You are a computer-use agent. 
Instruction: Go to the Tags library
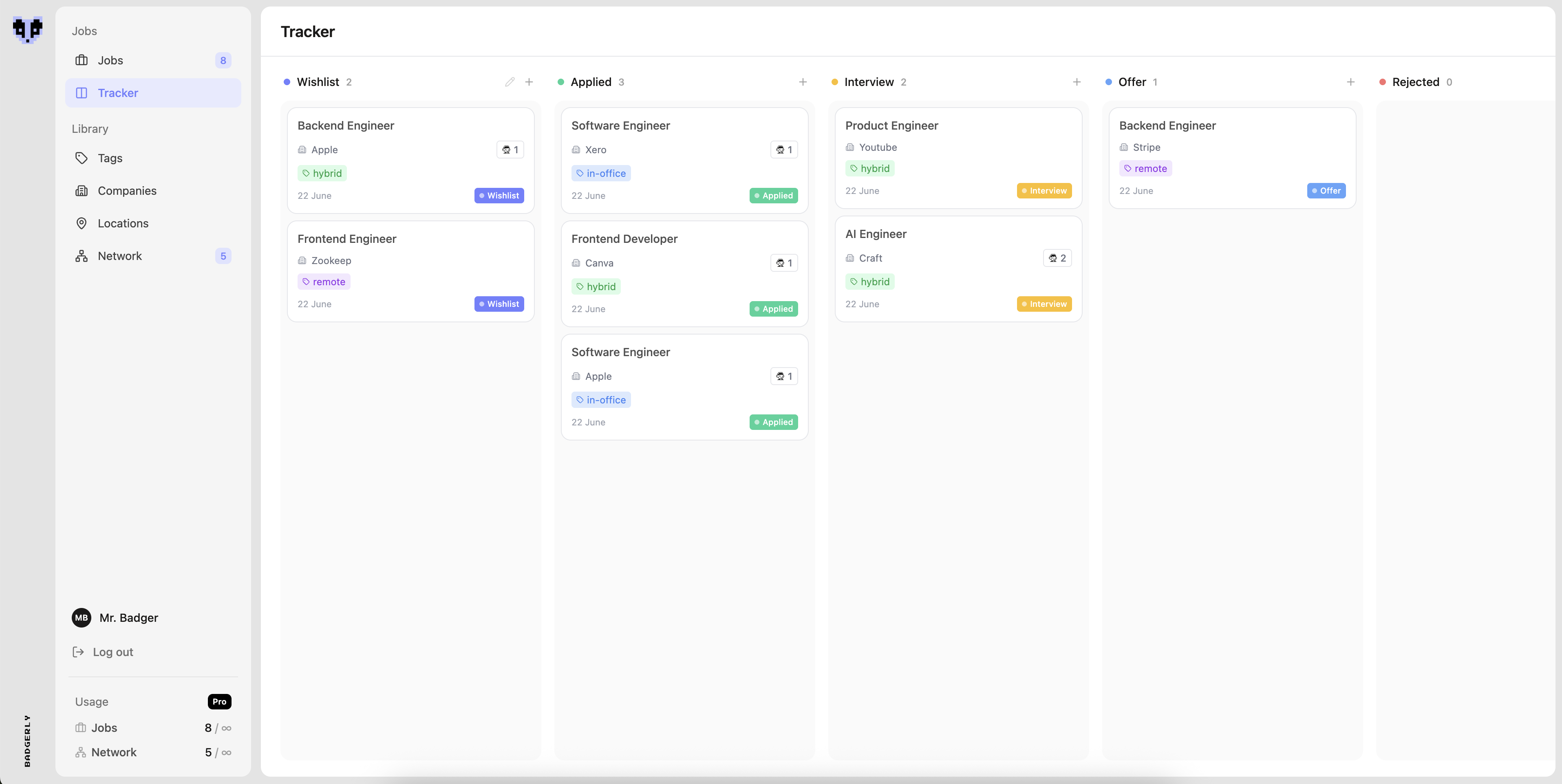(x=153, y=158)
